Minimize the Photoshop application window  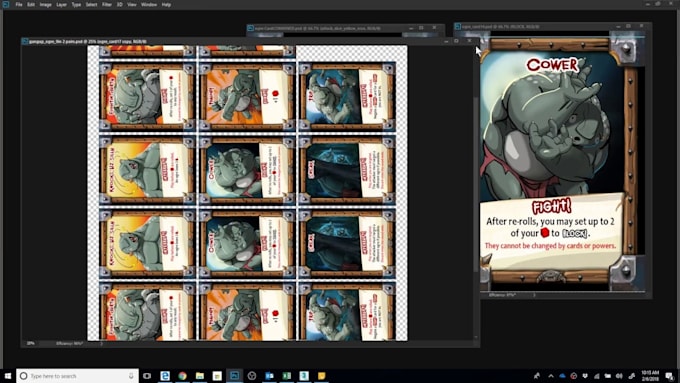(647, 4)
